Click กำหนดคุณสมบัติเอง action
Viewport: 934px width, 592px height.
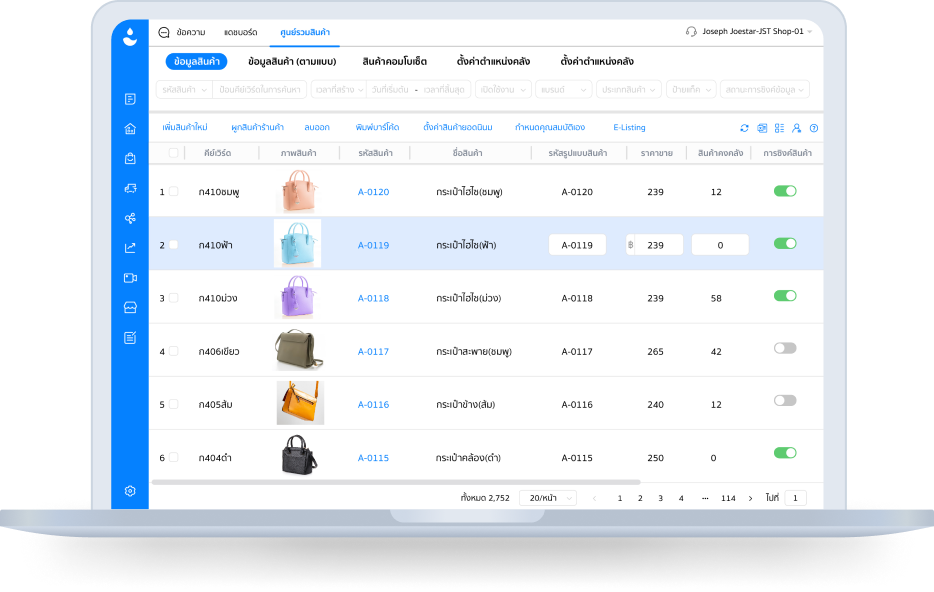[x=550, y=127]
